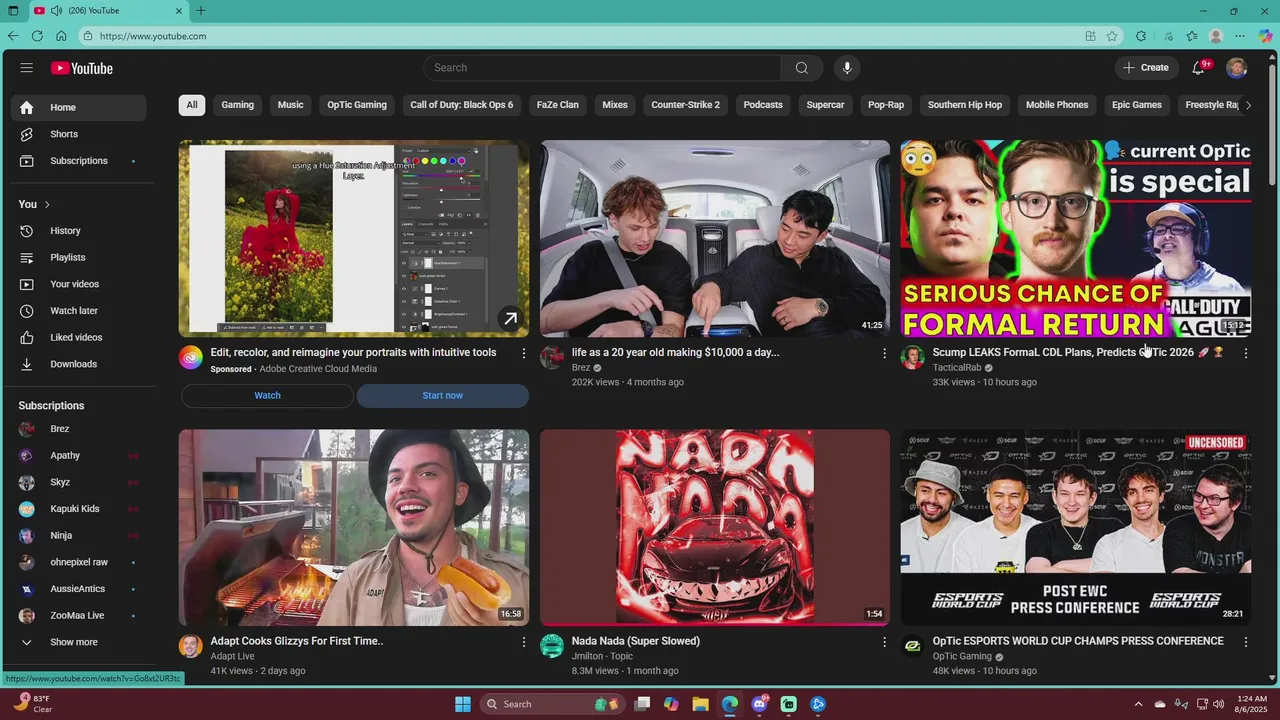Open Subscriptions in sidebar
Screen dimensions: 1280x720
coord(79,161)
